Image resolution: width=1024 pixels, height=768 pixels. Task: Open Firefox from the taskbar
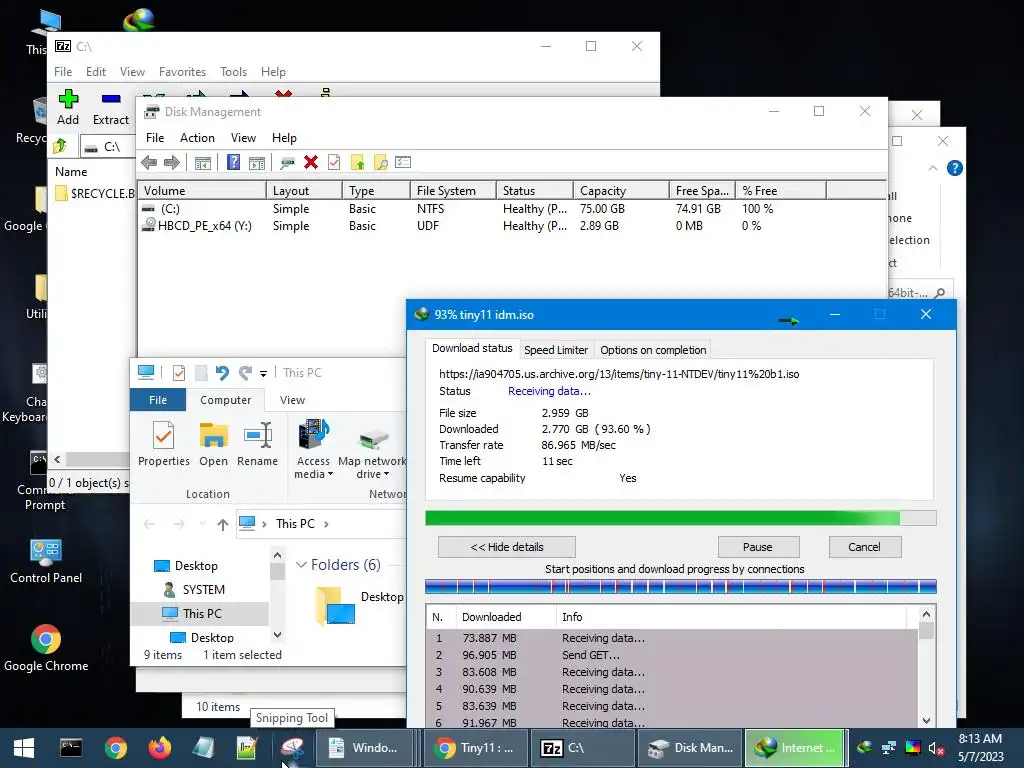click(x=159, y=748)
